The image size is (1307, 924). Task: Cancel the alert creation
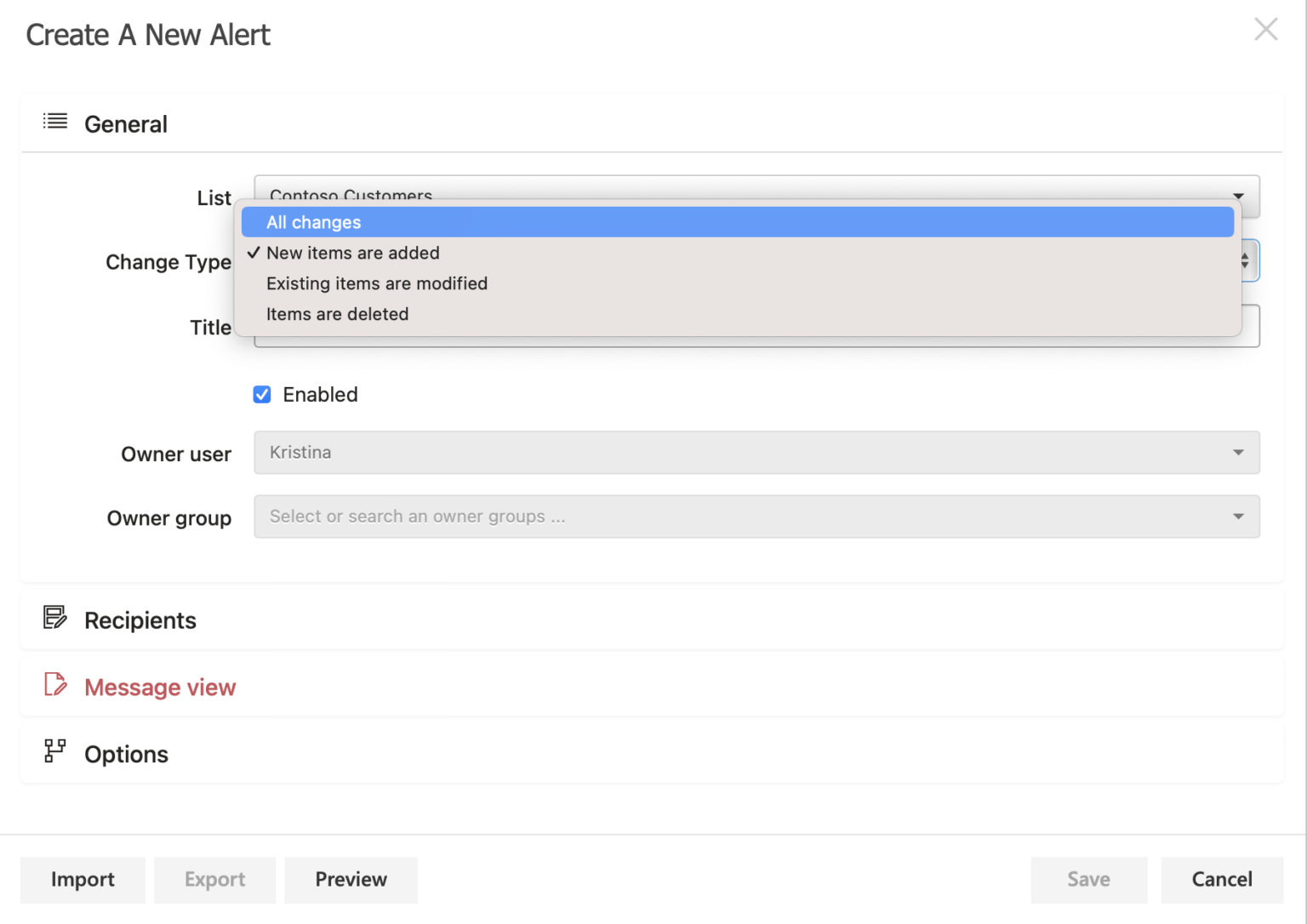1221,880
